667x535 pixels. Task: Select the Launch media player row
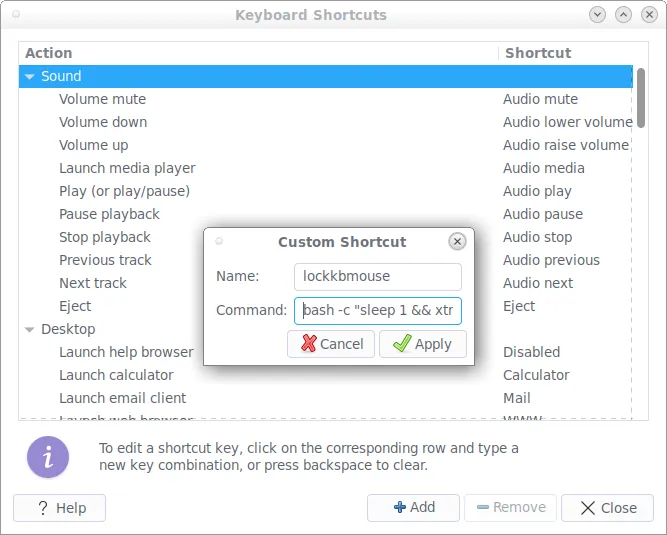point(127,168)
